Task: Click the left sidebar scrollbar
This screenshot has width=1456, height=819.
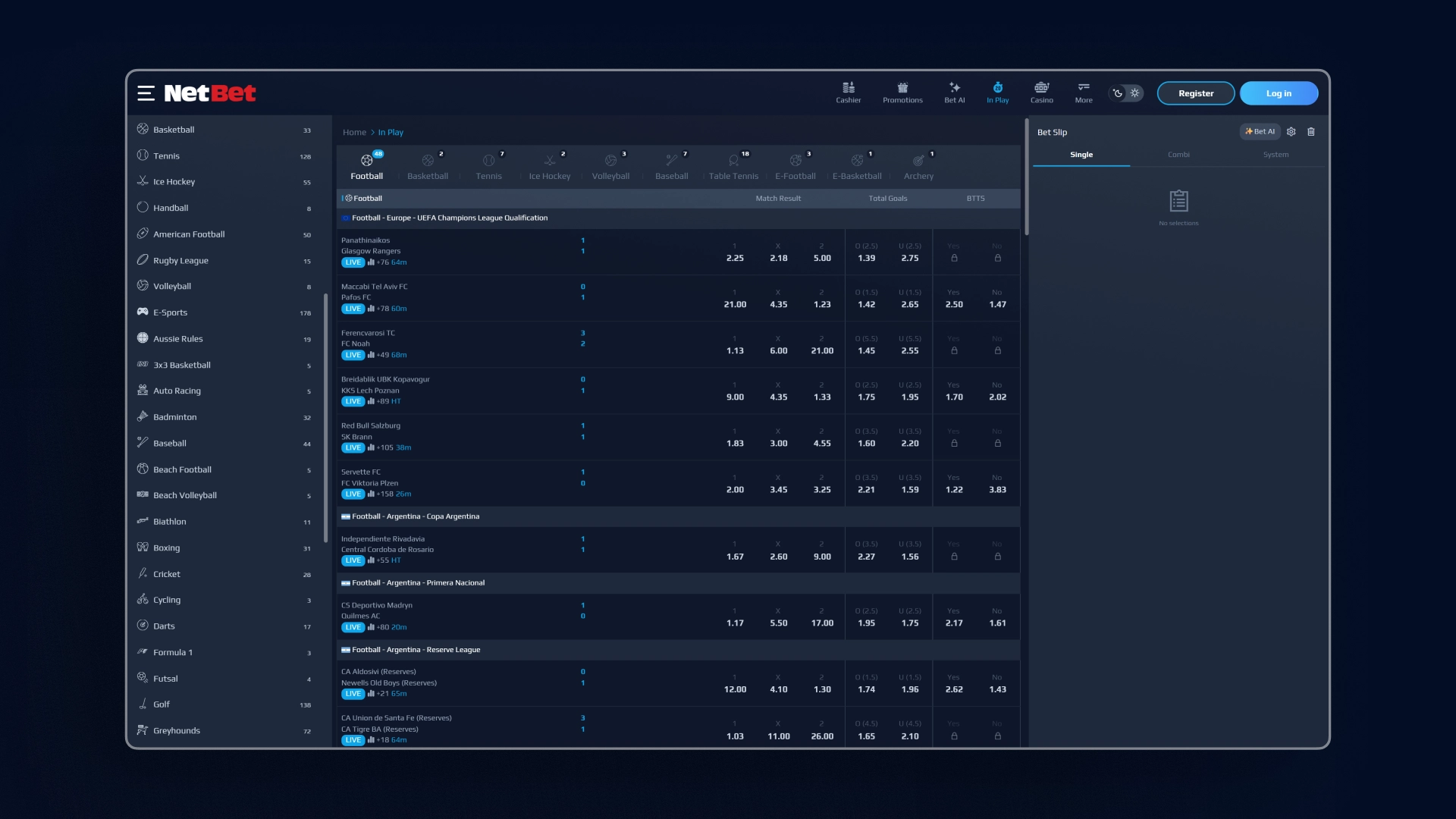Action: point(325,417)
